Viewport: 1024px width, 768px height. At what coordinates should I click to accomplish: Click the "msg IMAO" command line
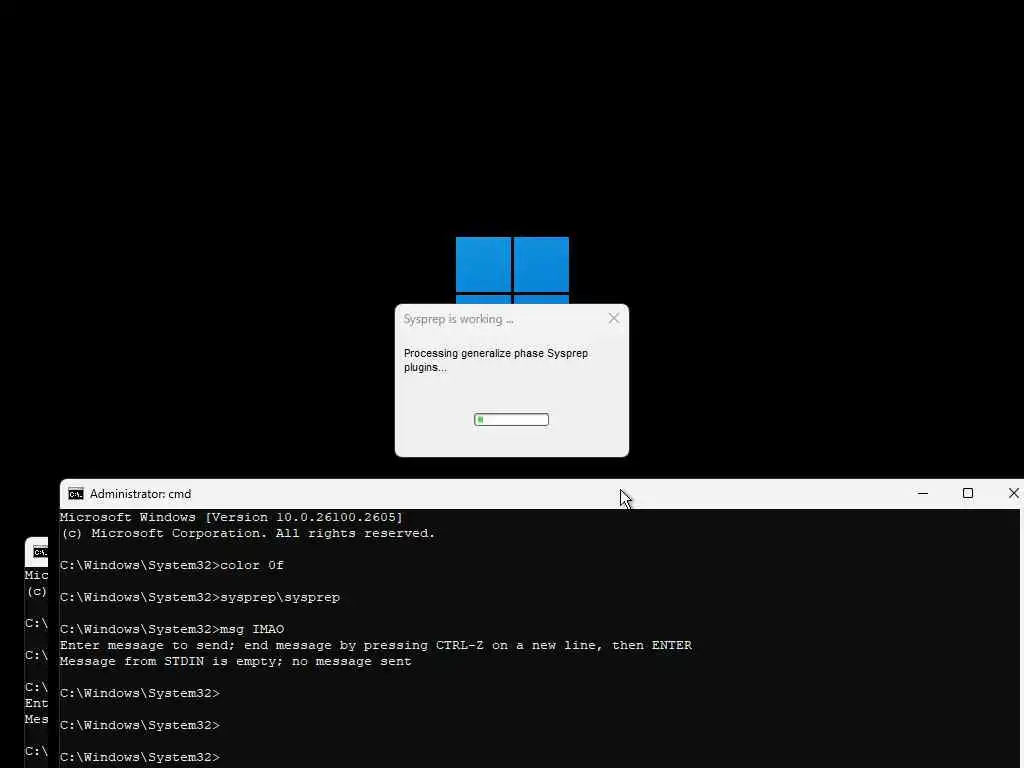tap(172, 630)
